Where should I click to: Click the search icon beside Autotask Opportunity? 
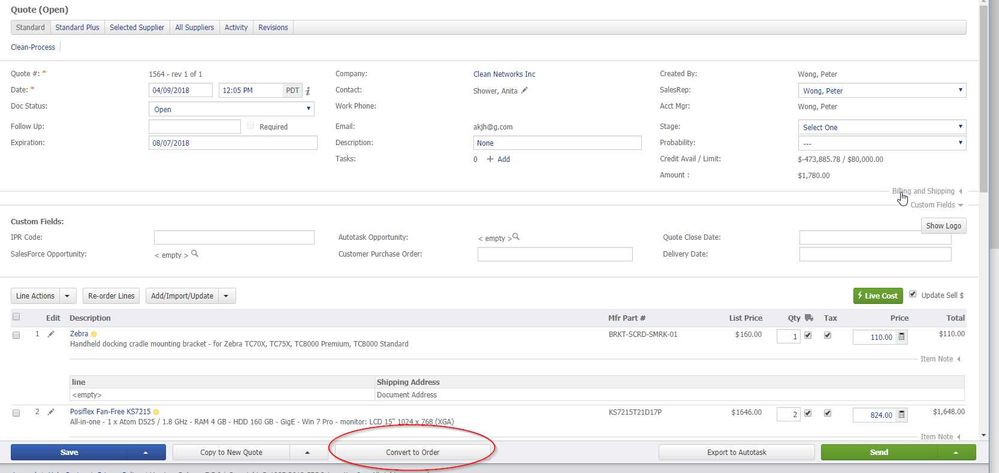click(518, 238)
